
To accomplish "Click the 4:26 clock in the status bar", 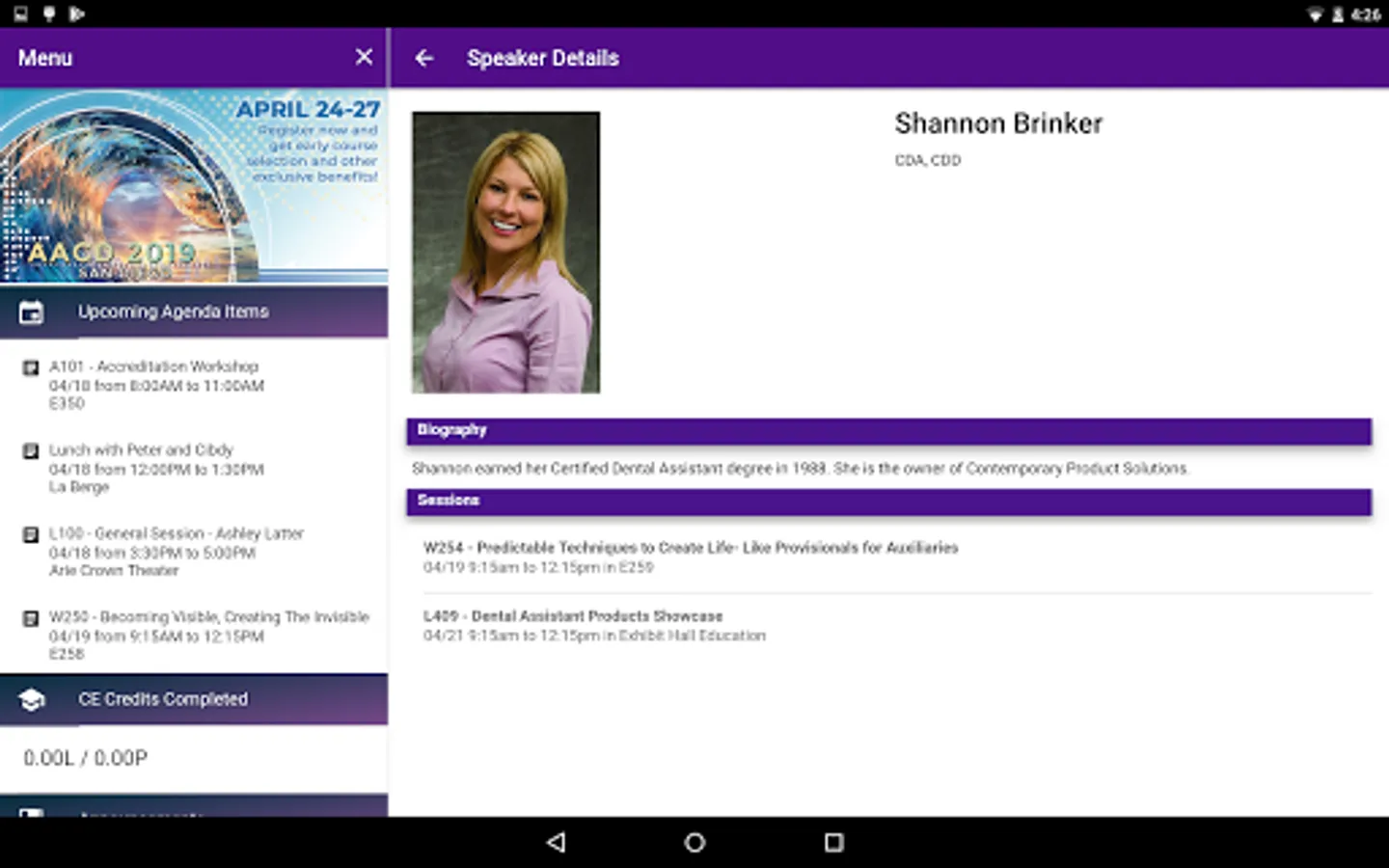I will tap(1366, 14).
